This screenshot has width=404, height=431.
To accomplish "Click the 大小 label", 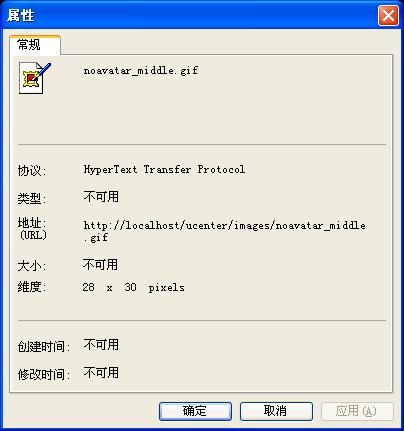I will [32, 266].
